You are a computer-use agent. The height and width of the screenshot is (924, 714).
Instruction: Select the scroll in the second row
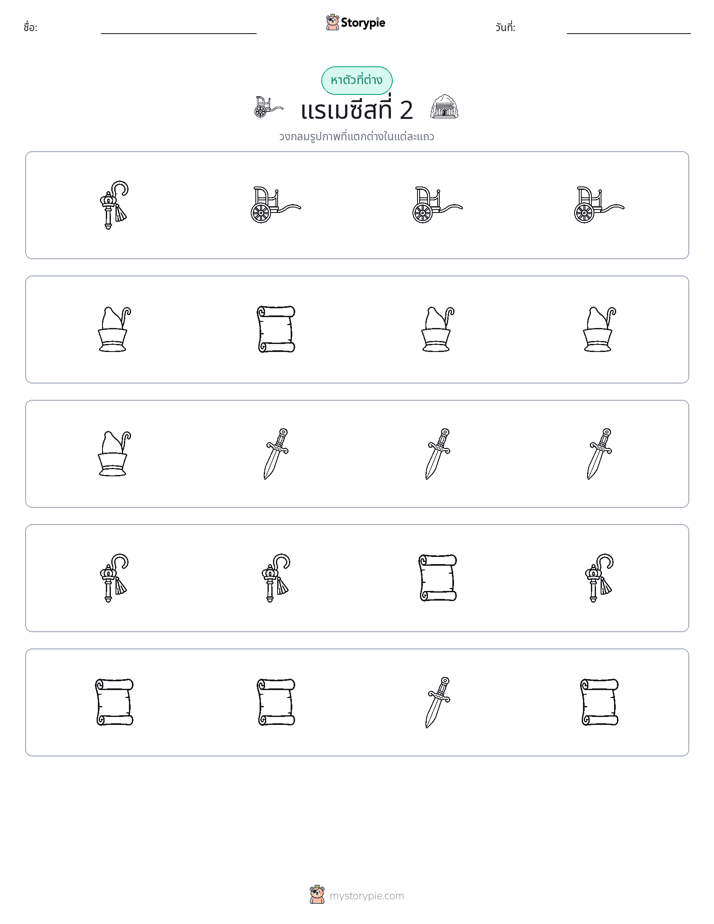[276, 329]
